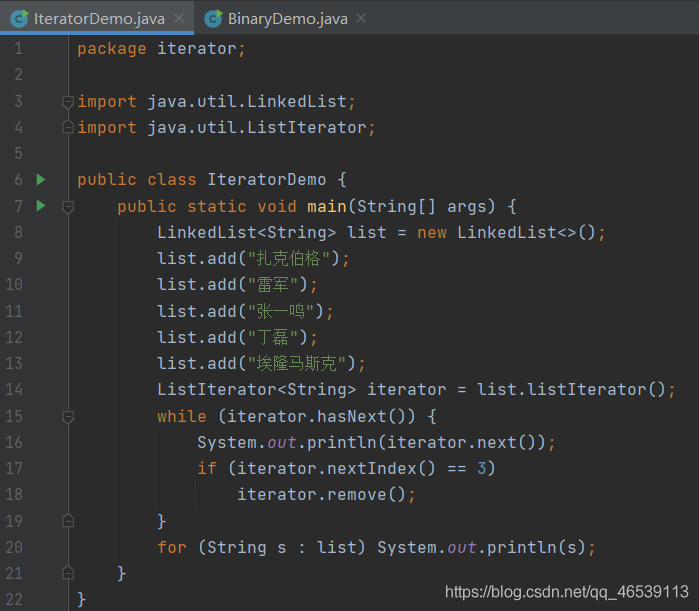Screen dimensions: 699x611
Task: Click 'nextIndex()' on line 17
Action: click(381, 468)
